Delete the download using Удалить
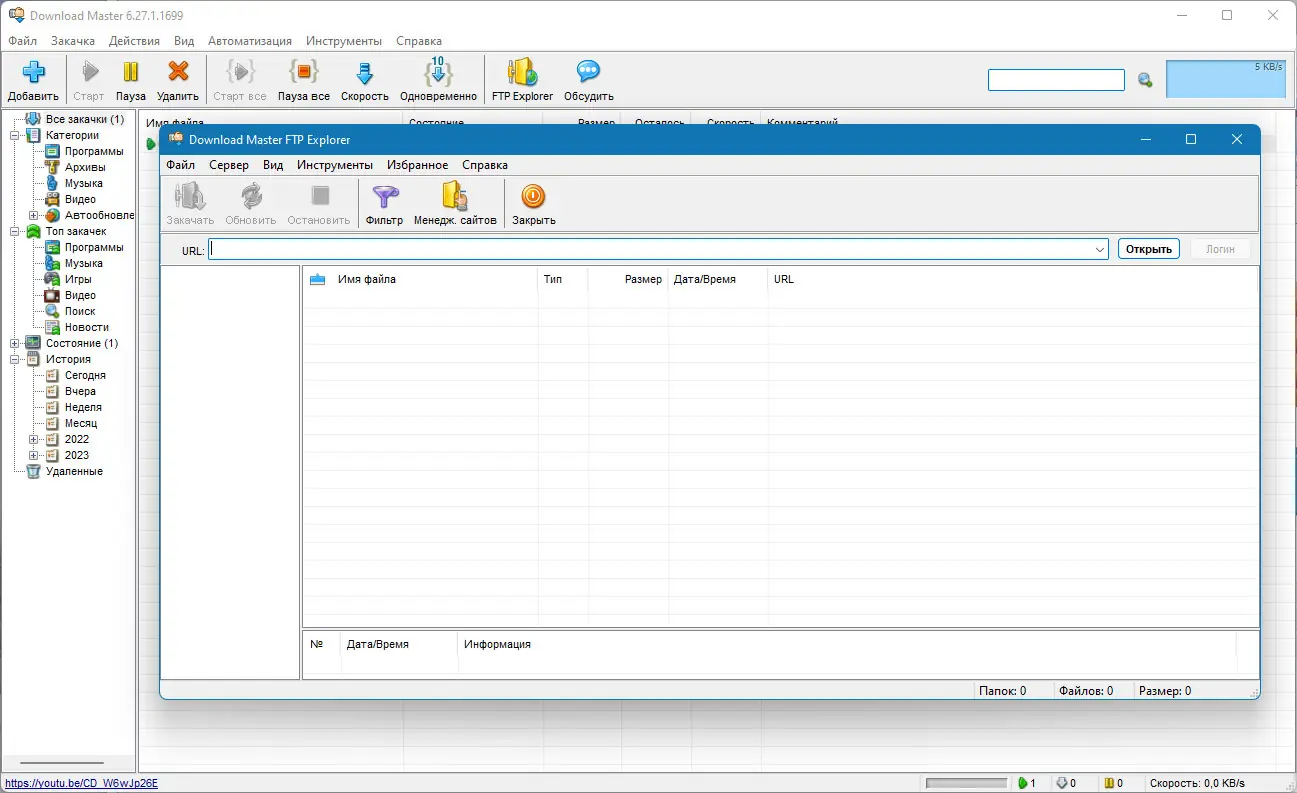Viewport: 1297px width, 793px height. point(178,80)
